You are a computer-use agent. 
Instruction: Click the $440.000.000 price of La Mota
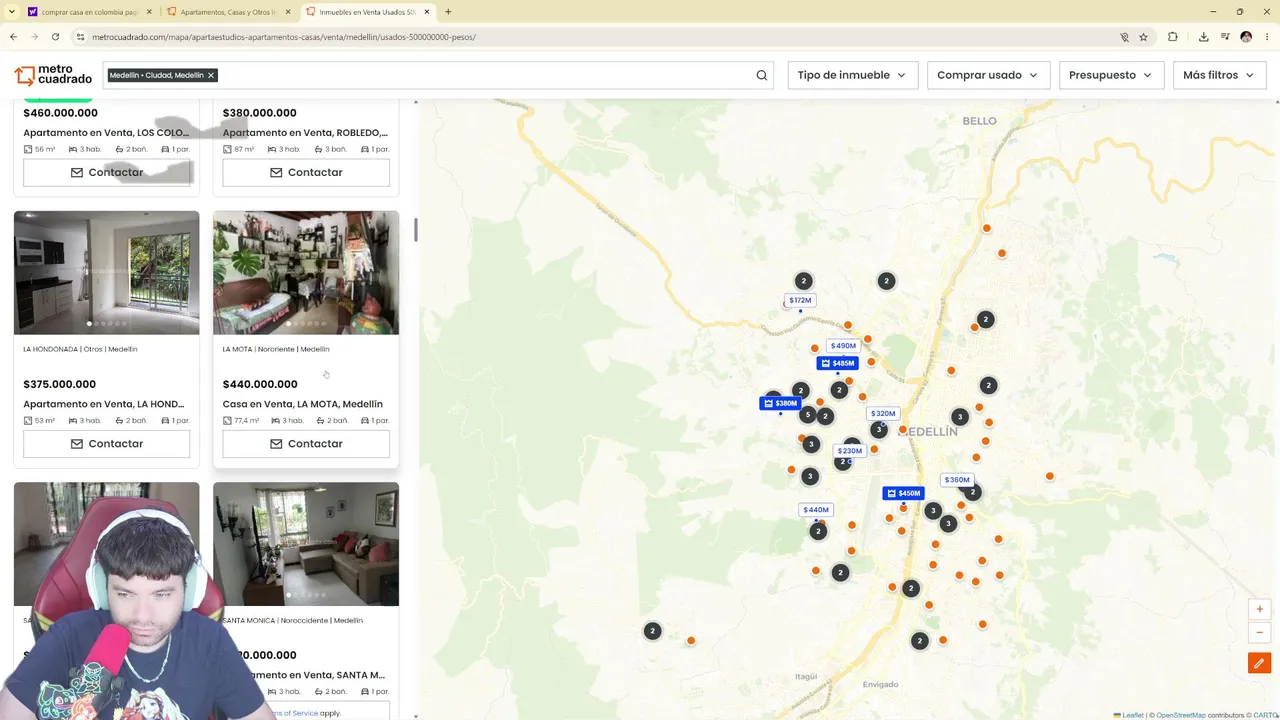click(x=260, y=384)
